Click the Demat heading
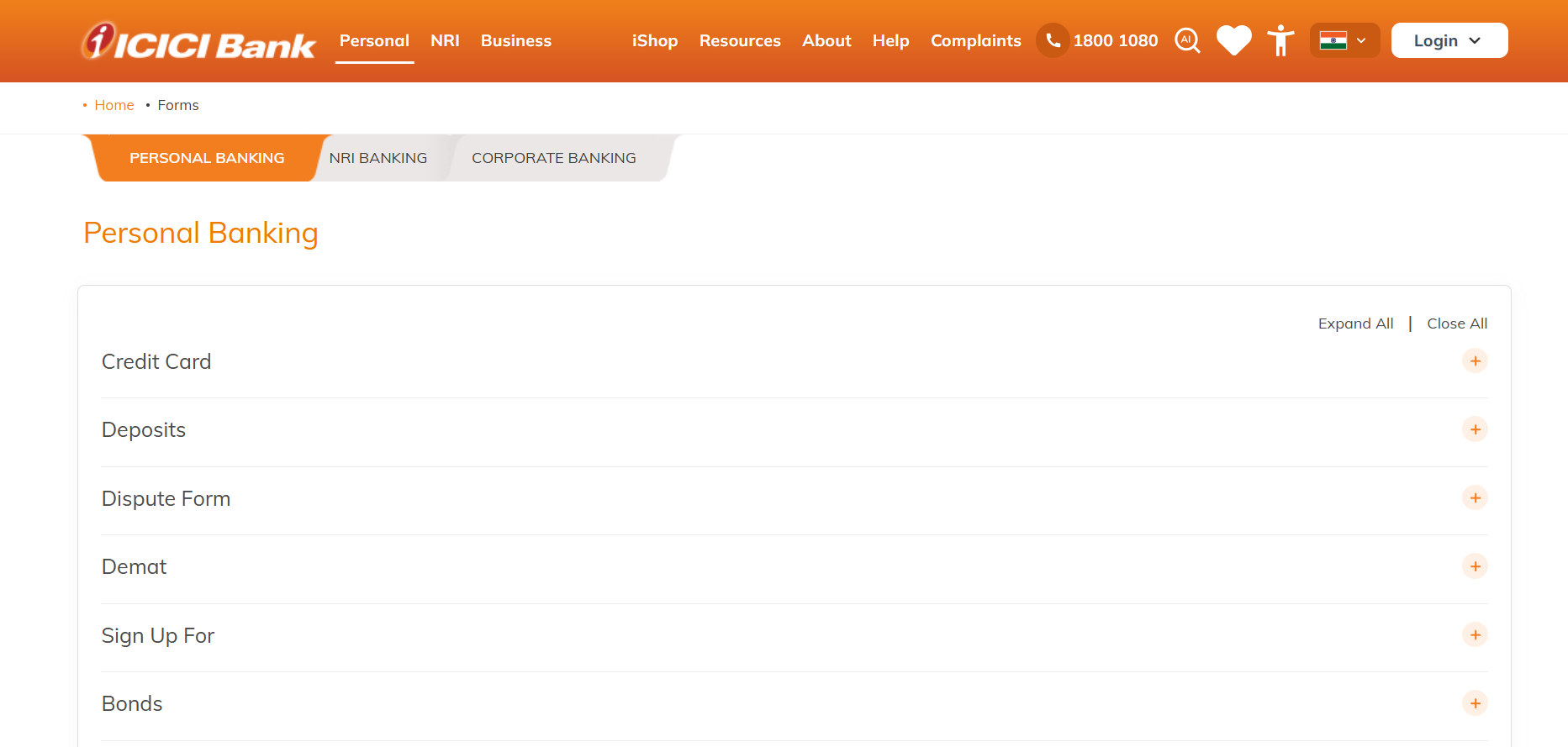This screenshot has width=1568, height=747. pyautogui.click(x=135, y=567)
